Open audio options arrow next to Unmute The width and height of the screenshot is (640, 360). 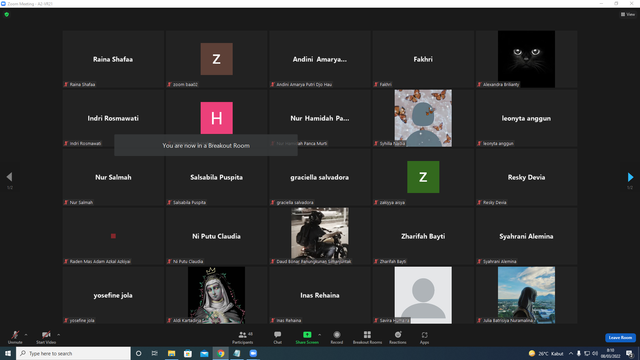click(26, 335)
